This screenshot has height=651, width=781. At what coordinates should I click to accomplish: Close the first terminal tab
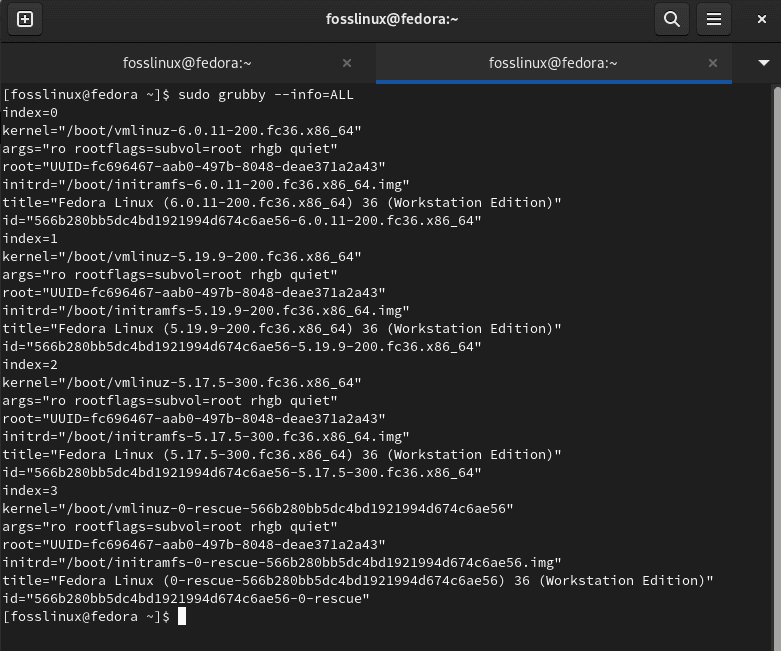tap(347, 63)
